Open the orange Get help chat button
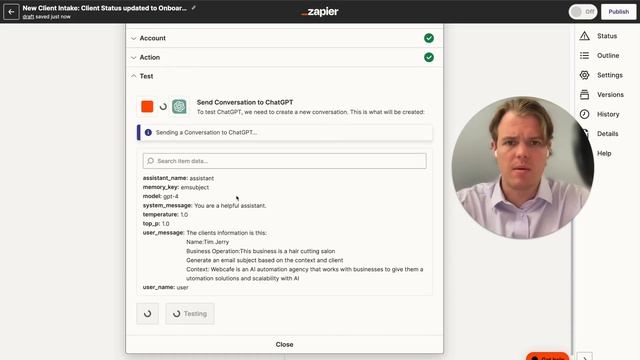Screen dimensions: 640x360 547,356
